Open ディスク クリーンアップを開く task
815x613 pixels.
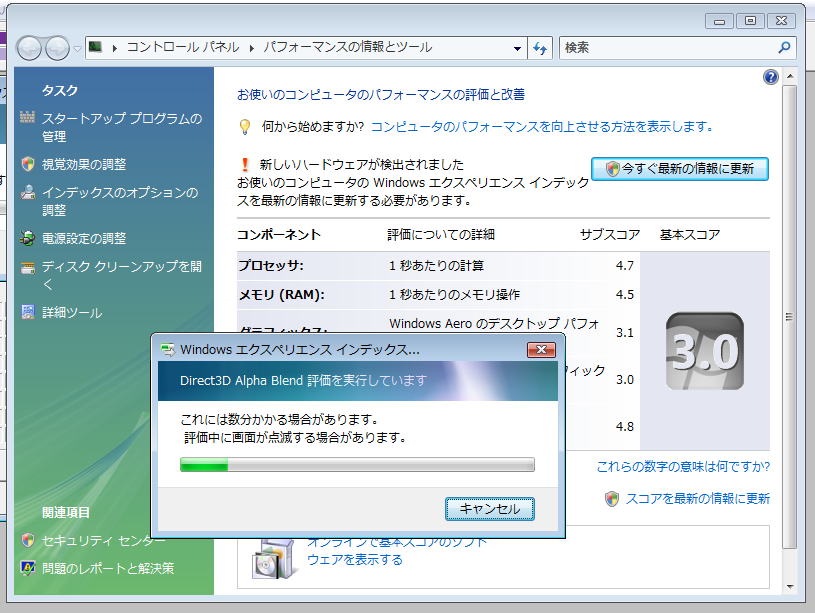pyautogui.click(x=122, y=275)
